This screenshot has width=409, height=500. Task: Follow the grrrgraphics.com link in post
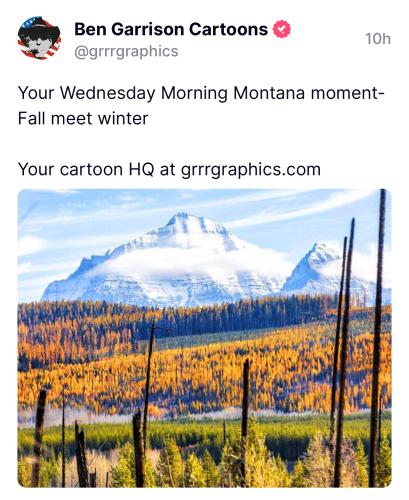coord(251,169)
